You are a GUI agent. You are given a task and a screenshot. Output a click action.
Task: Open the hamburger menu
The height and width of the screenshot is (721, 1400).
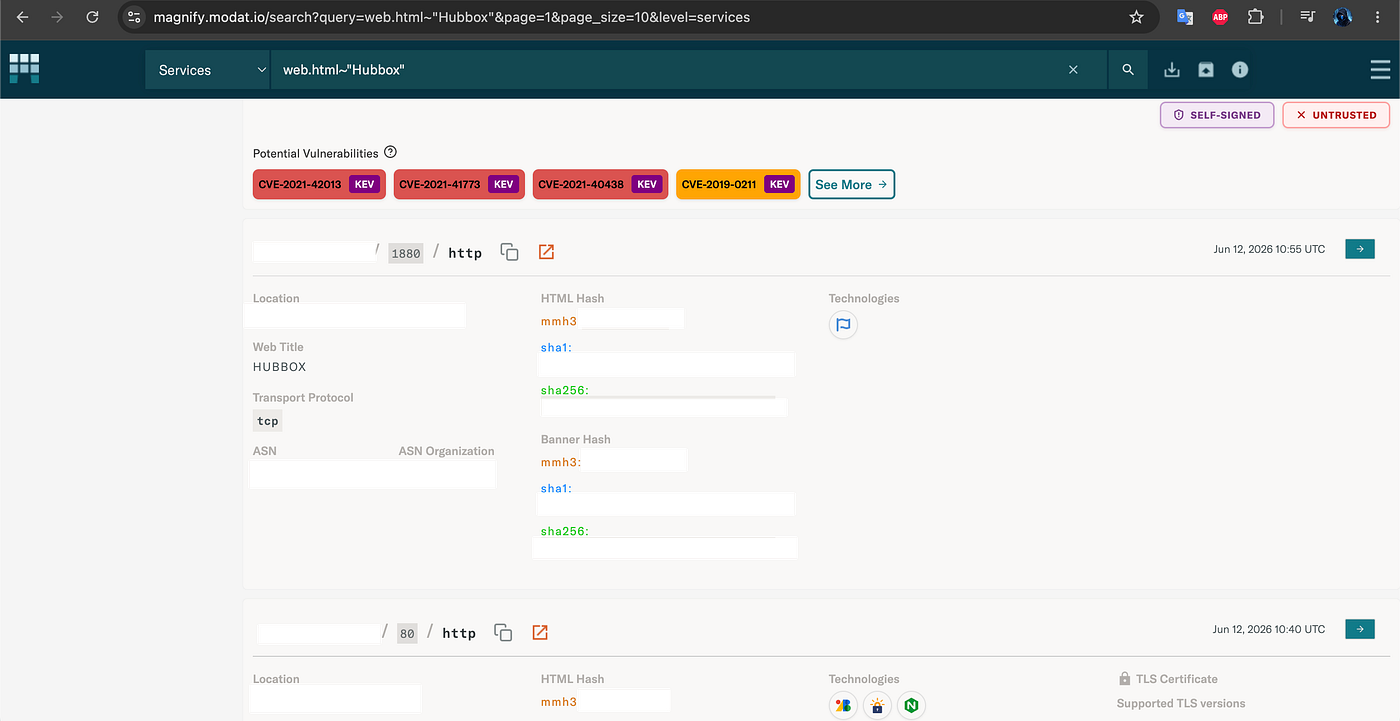[x=1380, y=70]
